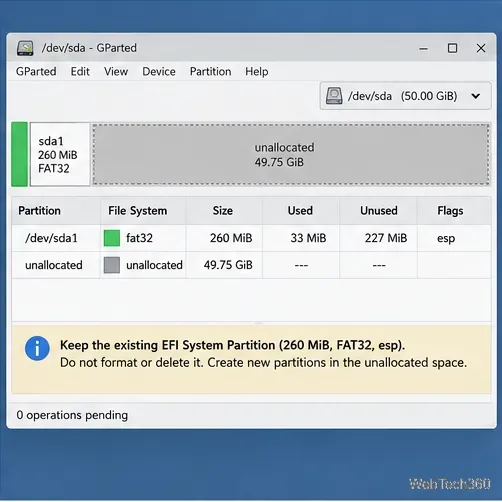502x502 pixels.
Task: Select the unallocated 49.75 GiB block in disk map
Action: 291,154
